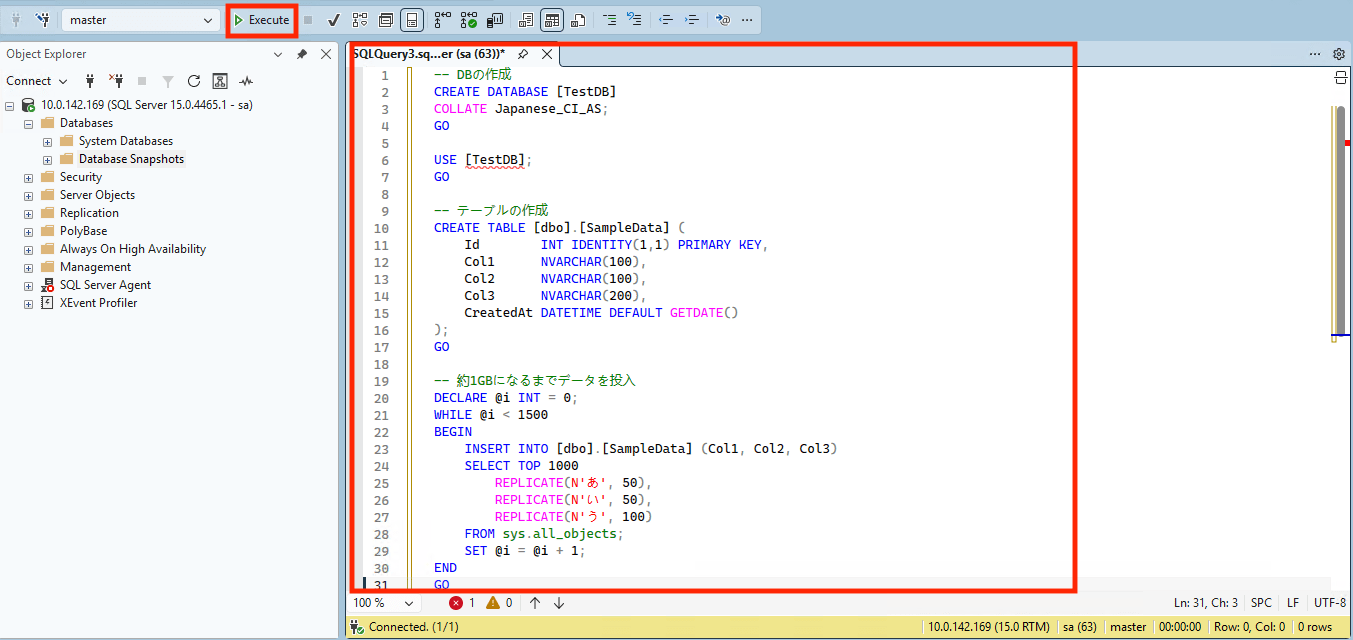Image resolution: width=1353 pixels, height=640 pixels.
Task: Select the PolyBase node
Action: 83,231
